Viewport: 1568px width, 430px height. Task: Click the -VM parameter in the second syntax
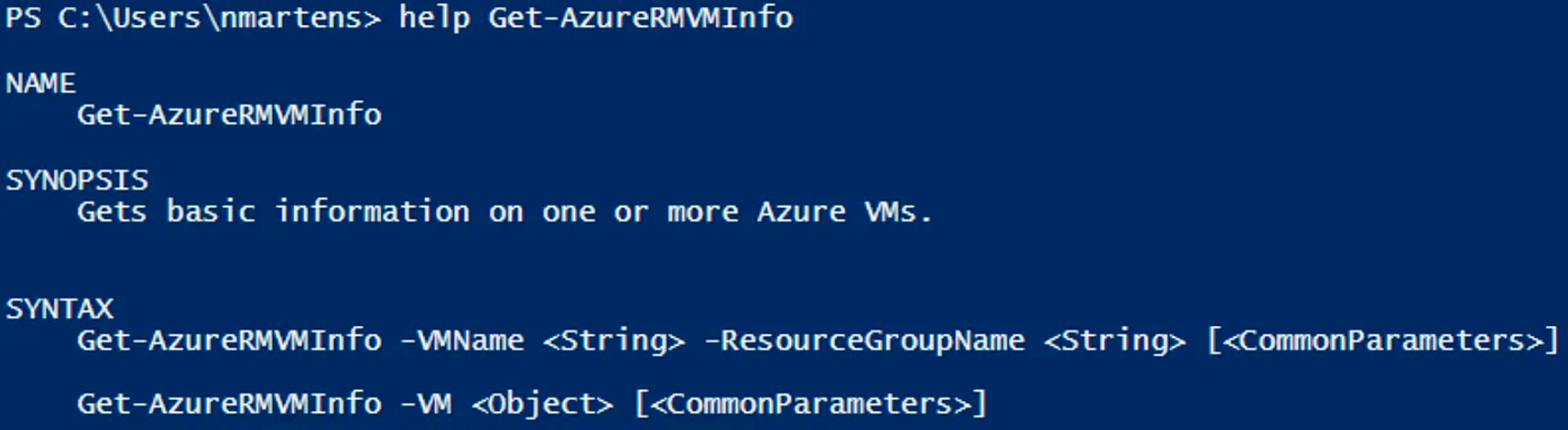click(426, 404)
